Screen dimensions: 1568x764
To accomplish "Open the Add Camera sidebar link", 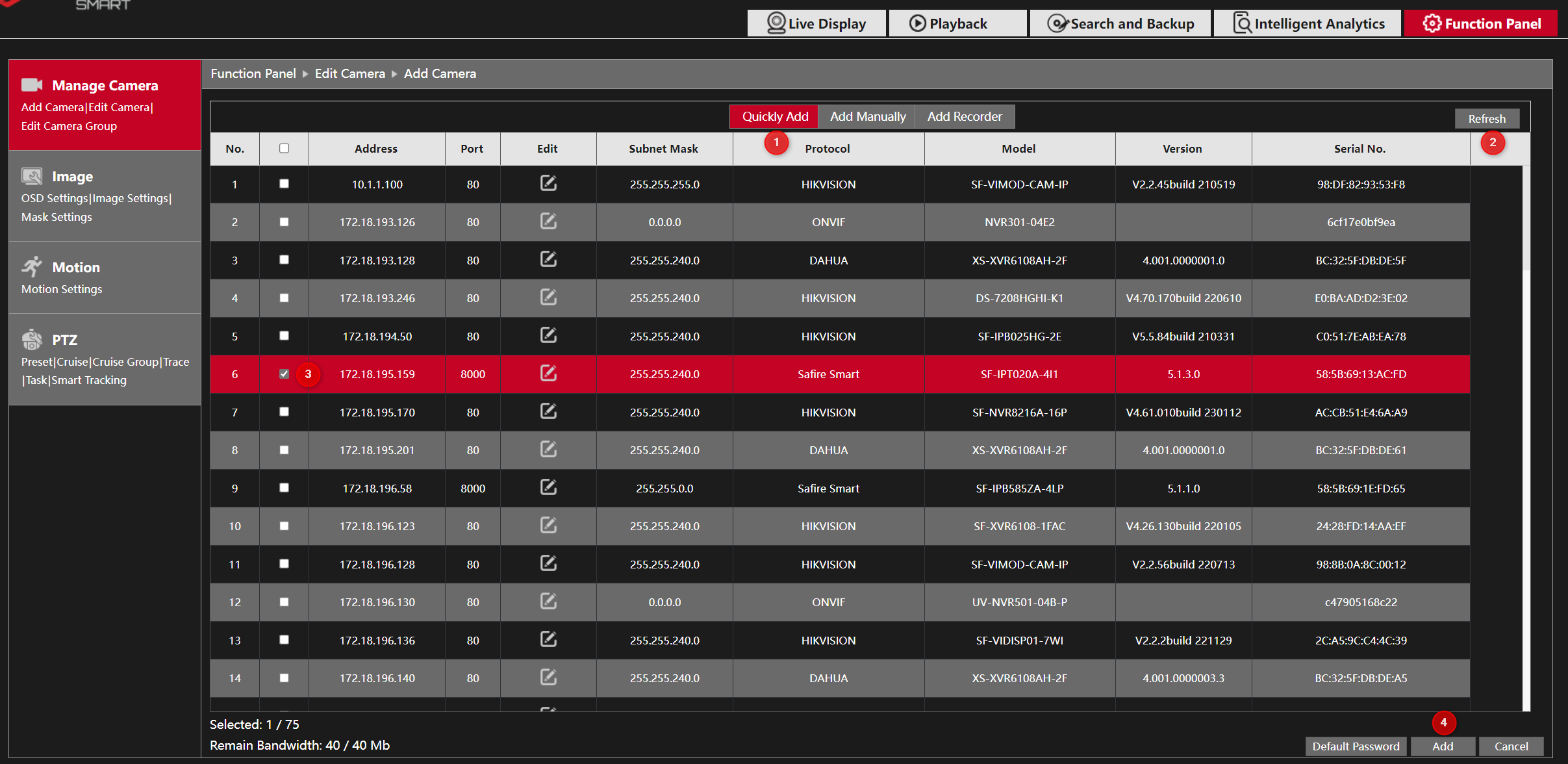I will (53, 107).
